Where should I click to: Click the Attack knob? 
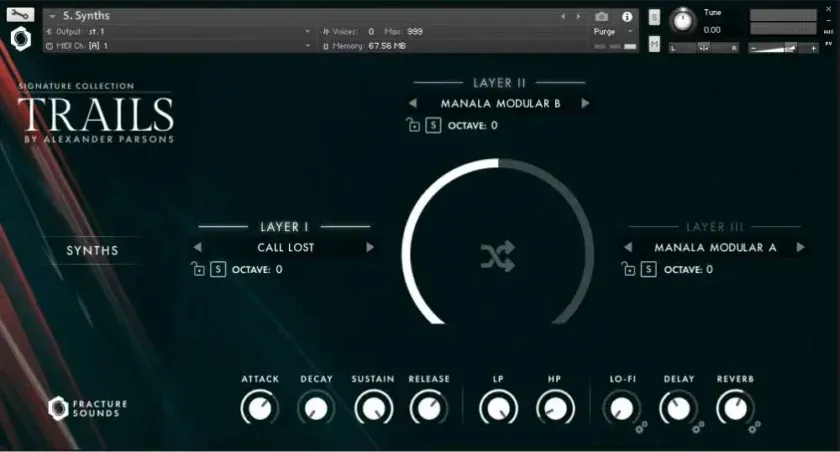pos(259,407)
